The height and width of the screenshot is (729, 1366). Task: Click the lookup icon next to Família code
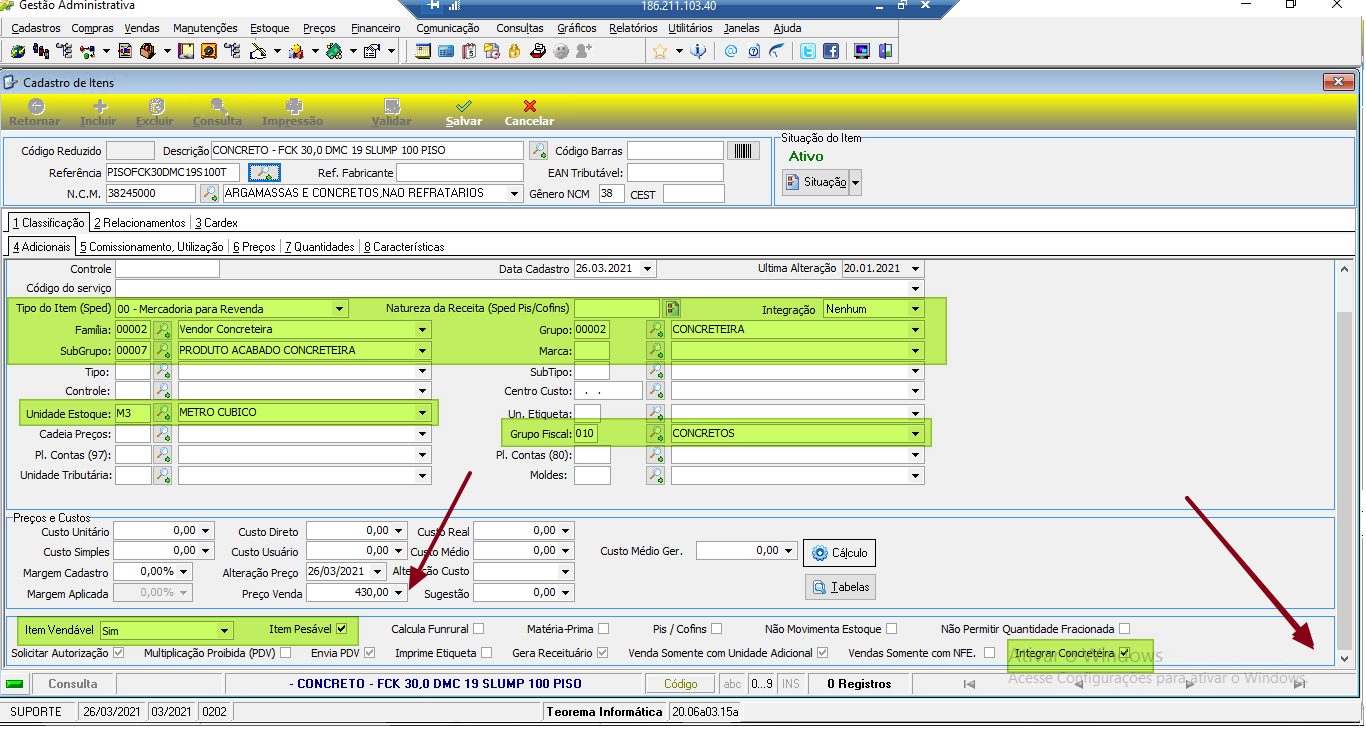pyautogui.click(x=162, y=329)
